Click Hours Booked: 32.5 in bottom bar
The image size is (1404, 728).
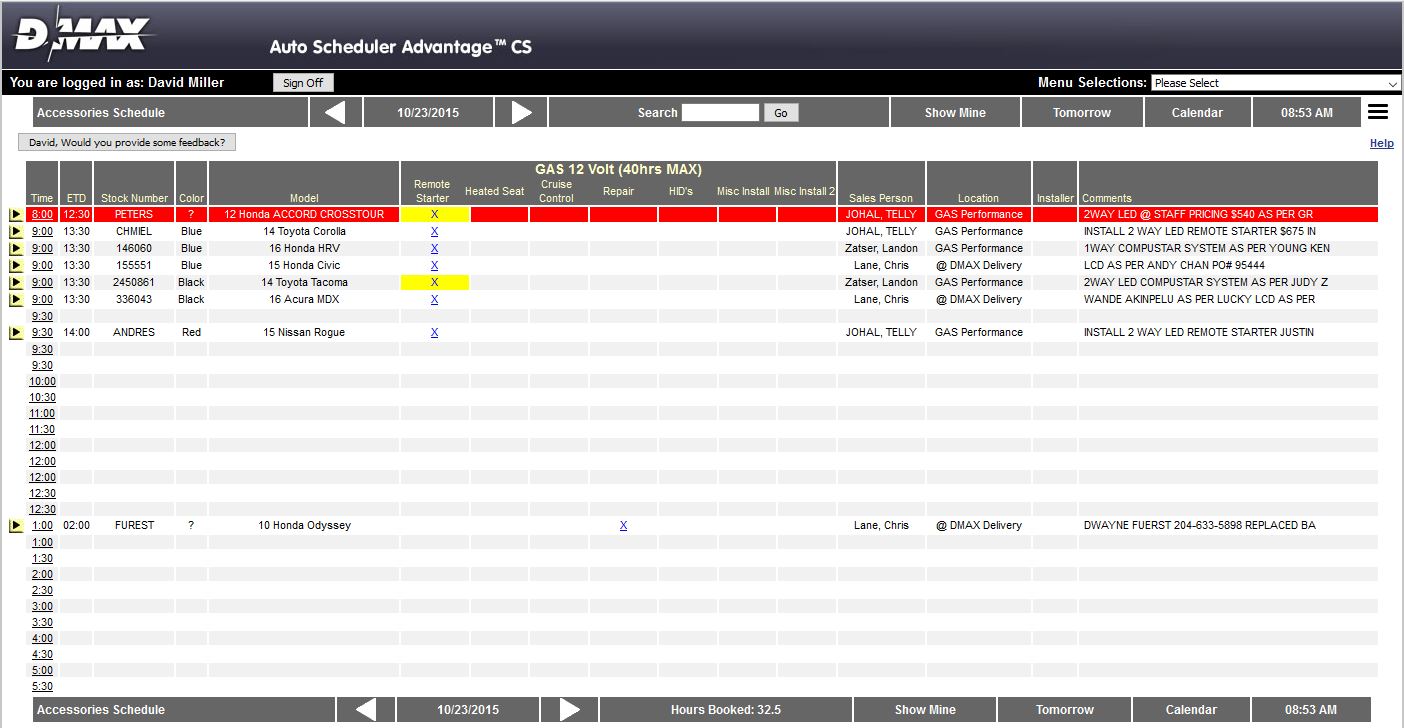pos(726,709)
